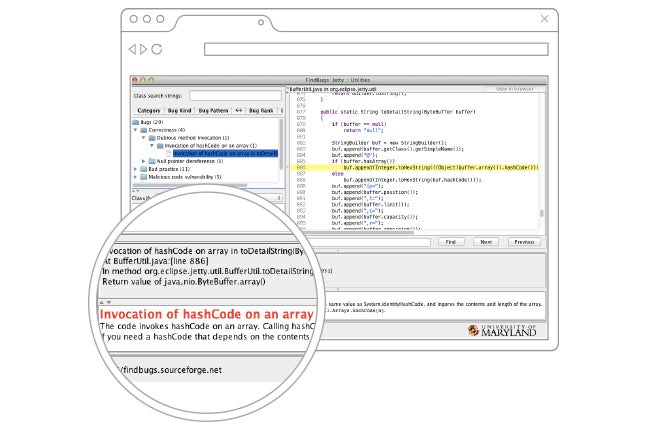The image size is (650, 429).
Task: Click the browser reload icon
Action: [x=157, y=49]
